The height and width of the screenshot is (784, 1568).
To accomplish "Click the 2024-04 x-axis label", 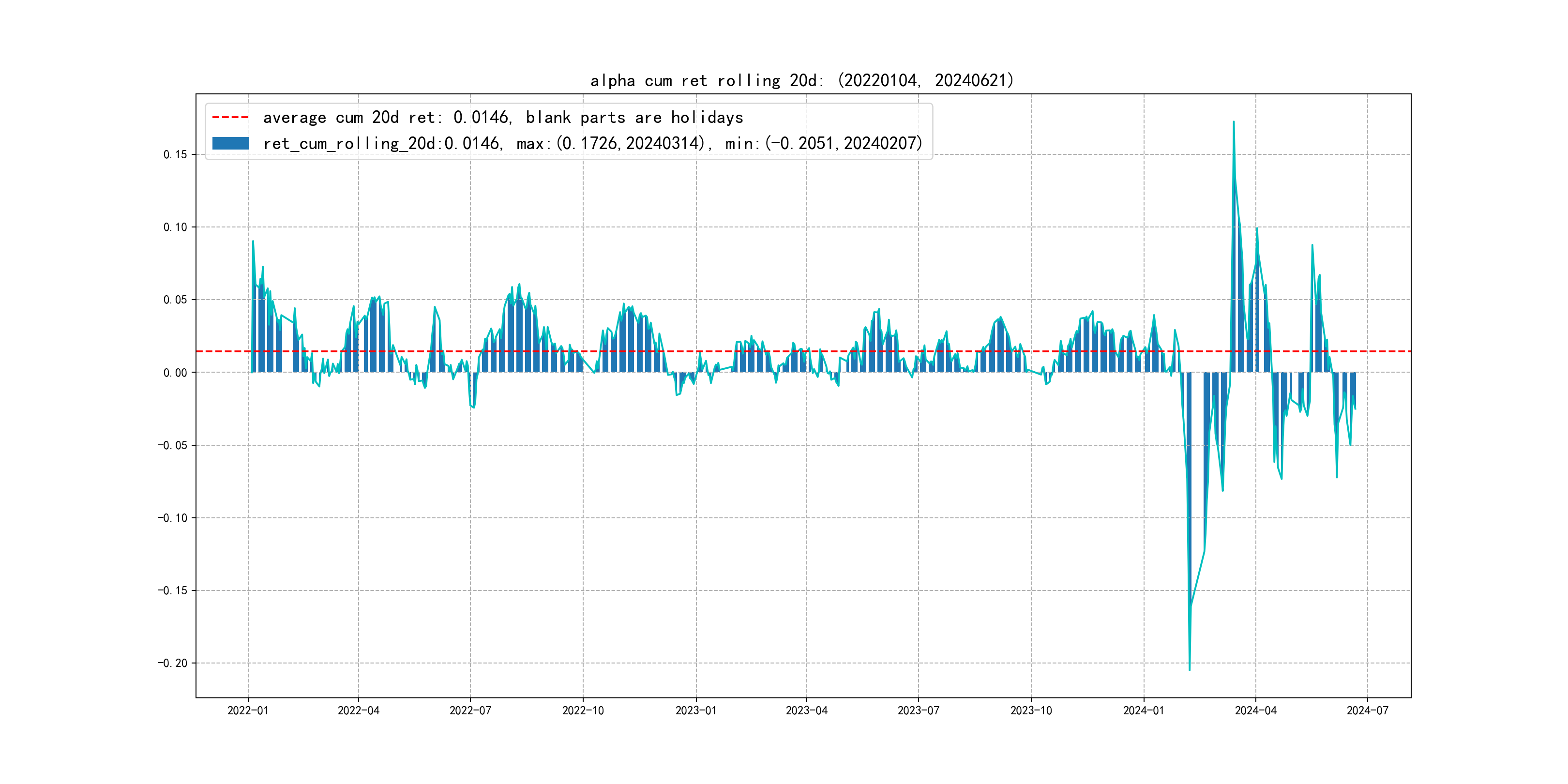I will pyautogui.click(x=1255, y=710).
